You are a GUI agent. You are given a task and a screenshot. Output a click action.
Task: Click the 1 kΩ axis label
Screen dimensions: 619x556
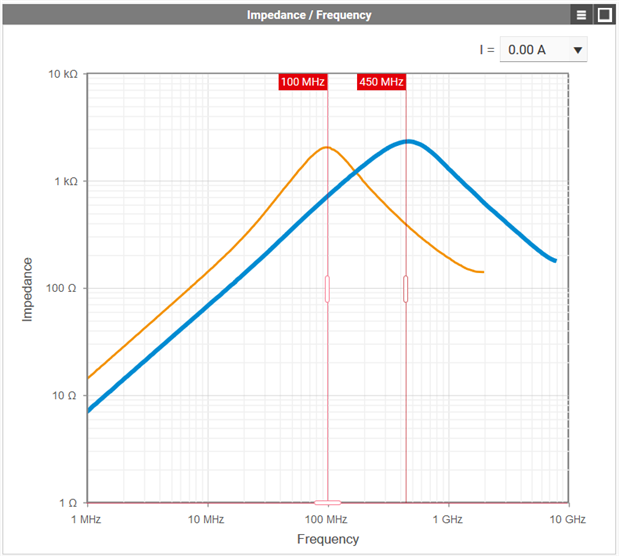coord(66,181)
